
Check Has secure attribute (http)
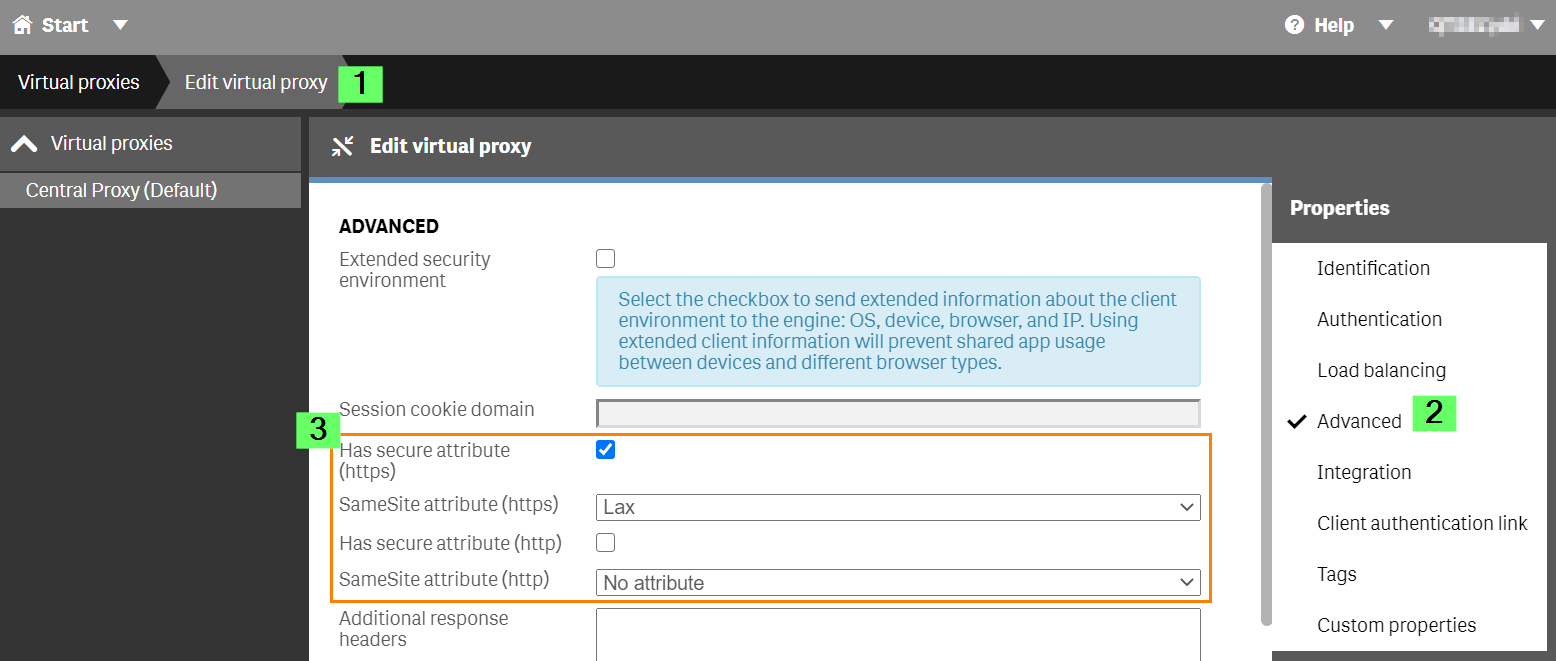coord(606,543)
